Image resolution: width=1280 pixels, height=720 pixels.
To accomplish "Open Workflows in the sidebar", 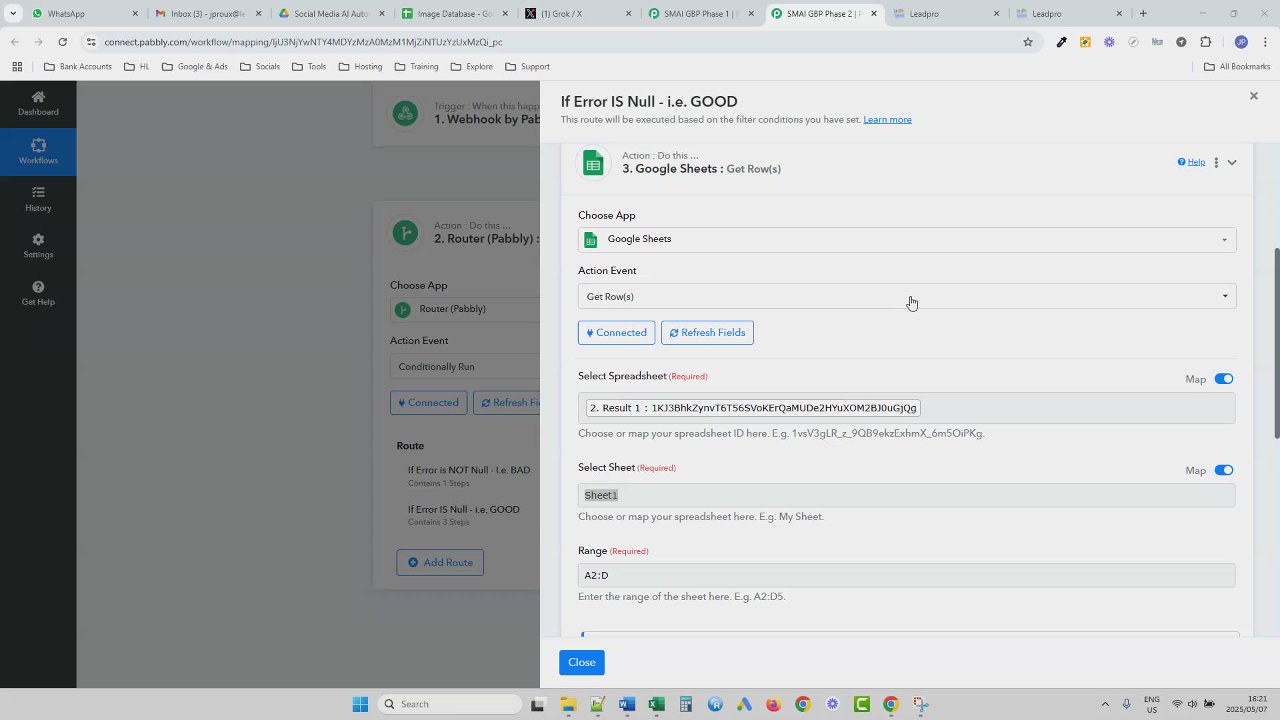I will [38, 152].
